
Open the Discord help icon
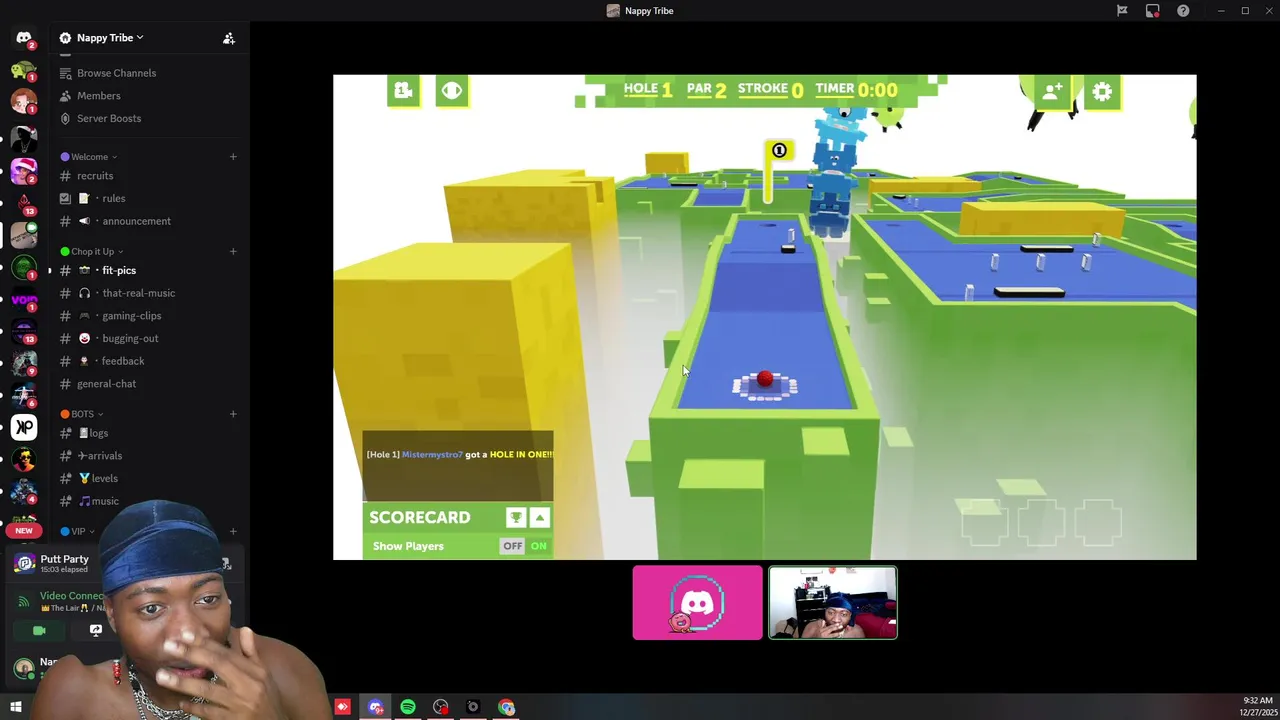point(1183,11)
